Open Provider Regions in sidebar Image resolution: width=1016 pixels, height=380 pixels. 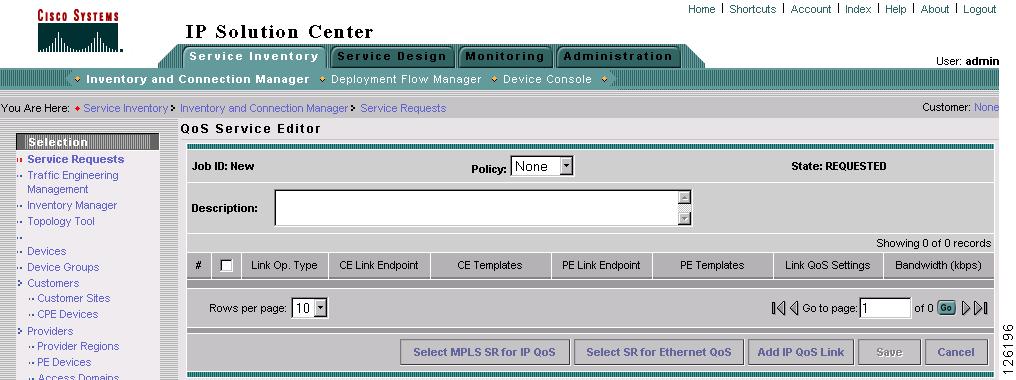click(78, 346)
